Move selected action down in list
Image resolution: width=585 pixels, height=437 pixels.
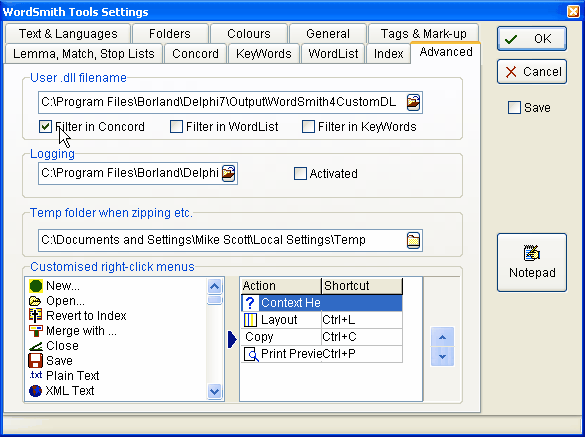coord(442,356)
